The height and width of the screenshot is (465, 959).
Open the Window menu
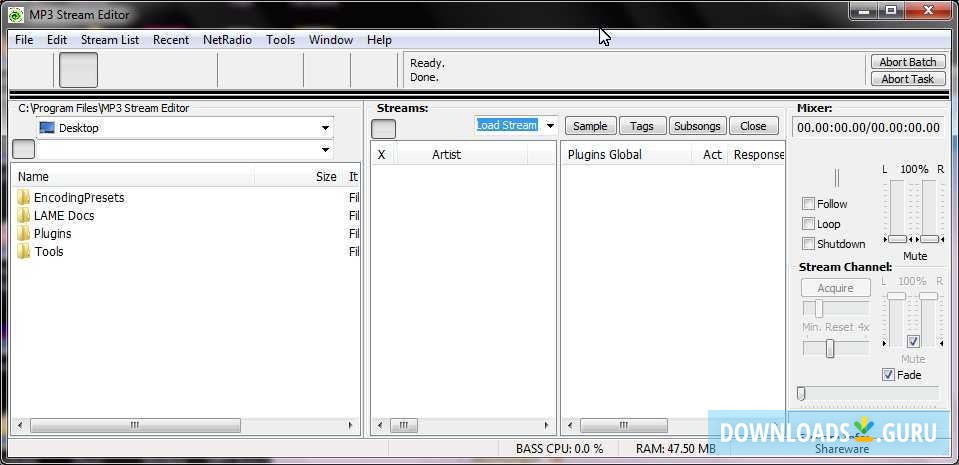pos(331,40)
